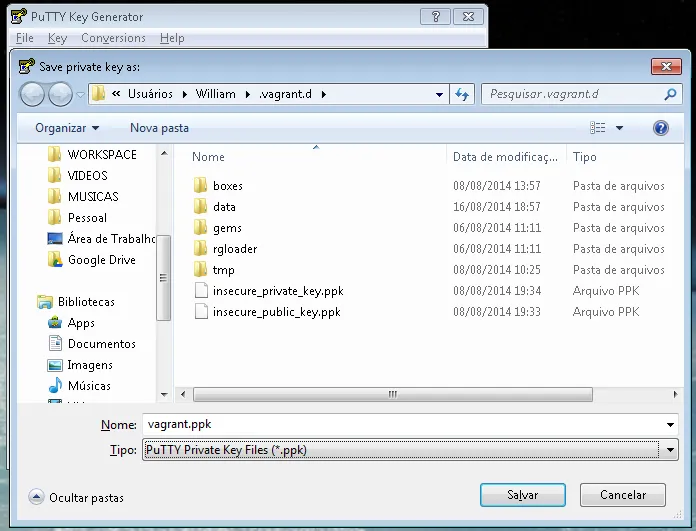Image resolution: width=696 pixels, height=531 pixels.
Task: Open the help question mark icon in toolbar
Action: pos(661,128)
